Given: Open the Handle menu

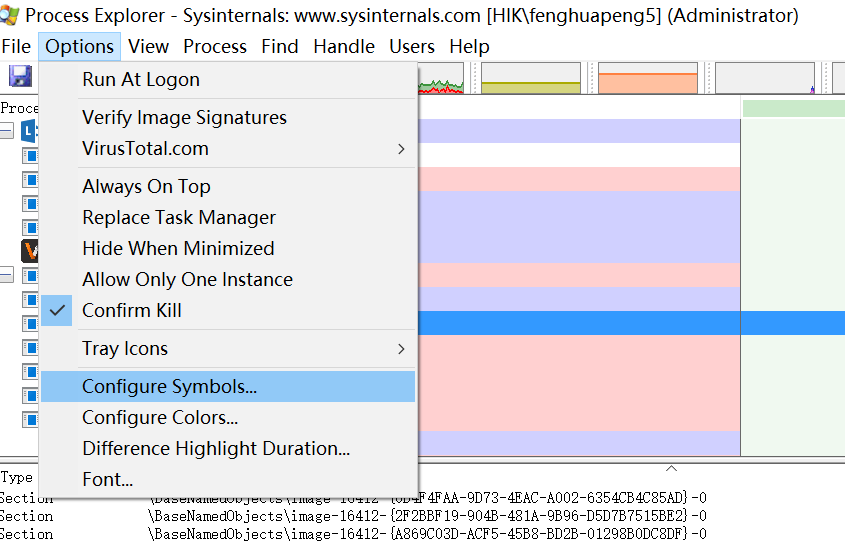Looking at the screenshot, I should pyautogui.click(x=344, y=46).
